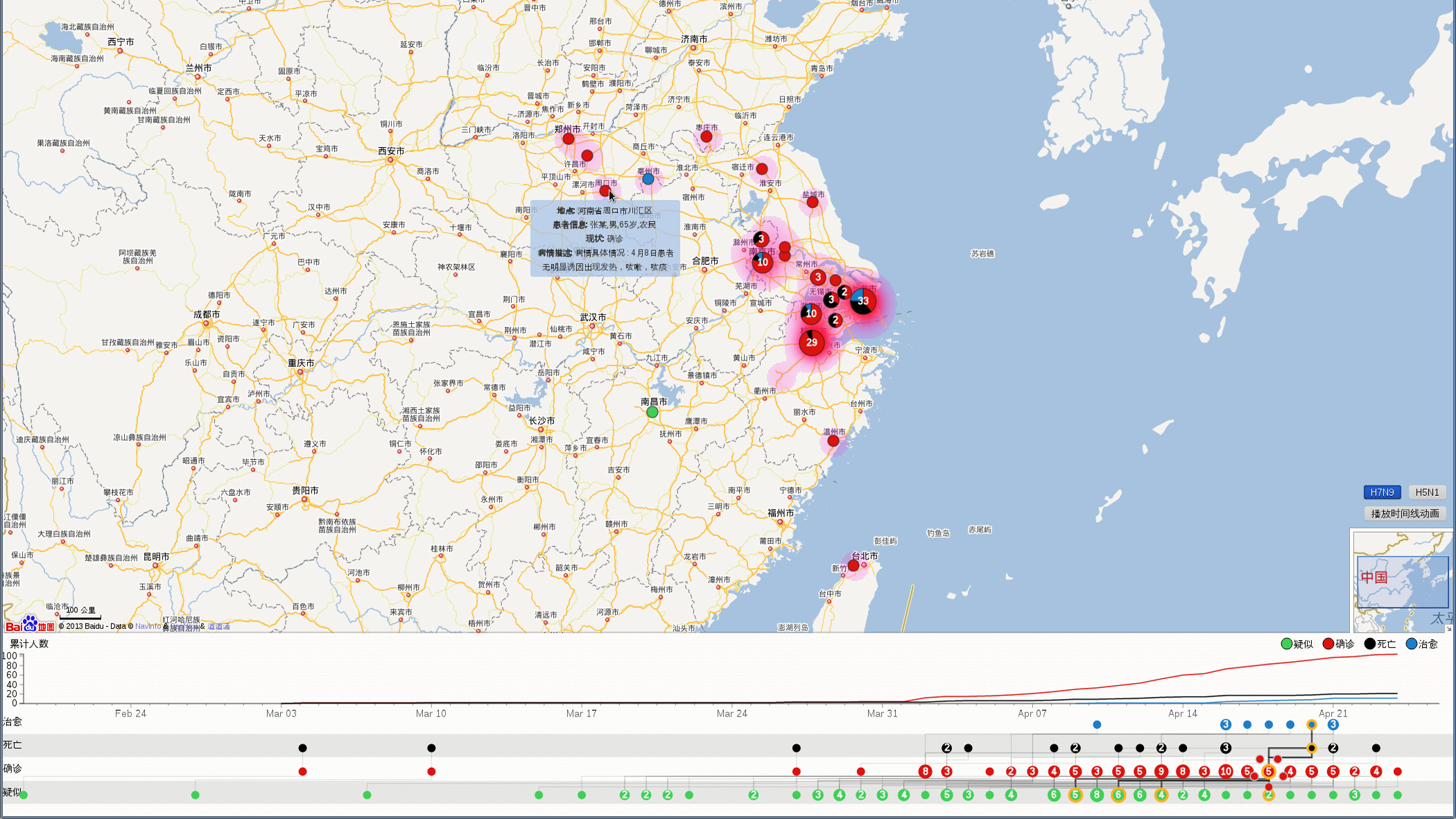Click the 累计人数 chart title

click(29, 644)
